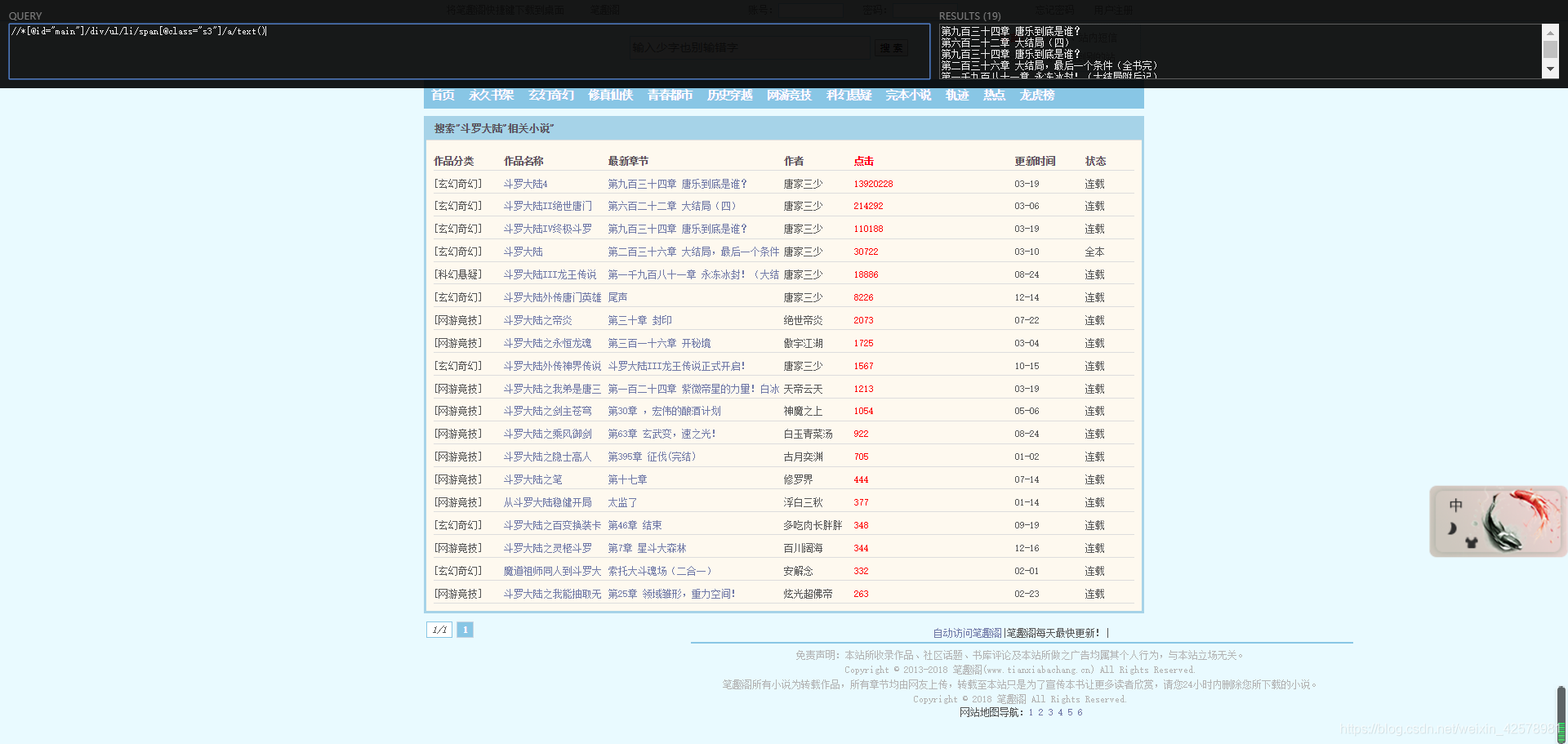The image size is (1568, 744).
Task: Click the 1/1 page indicator
Action: [439, 630]
